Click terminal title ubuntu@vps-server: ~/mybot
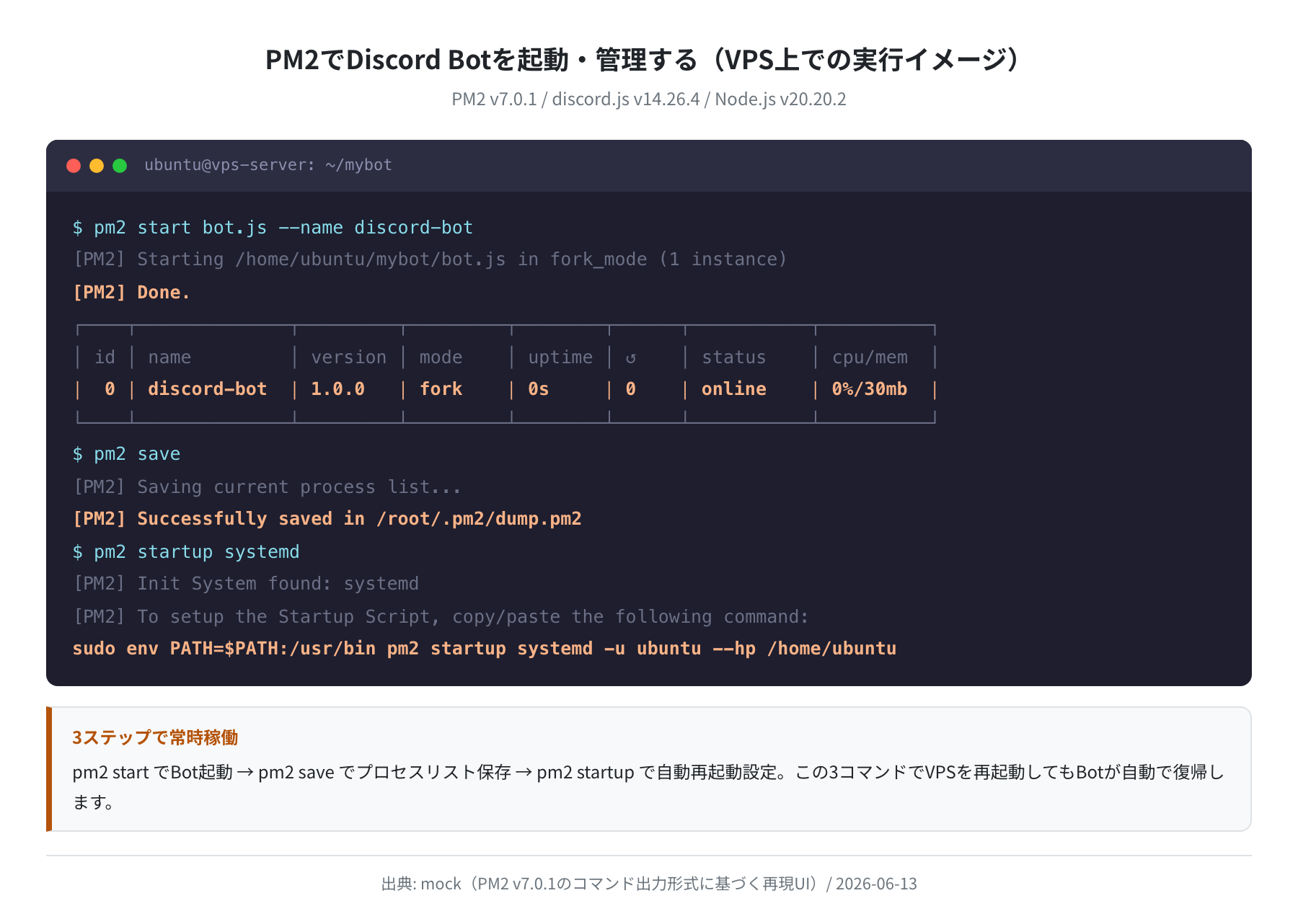 click(268, 165)
